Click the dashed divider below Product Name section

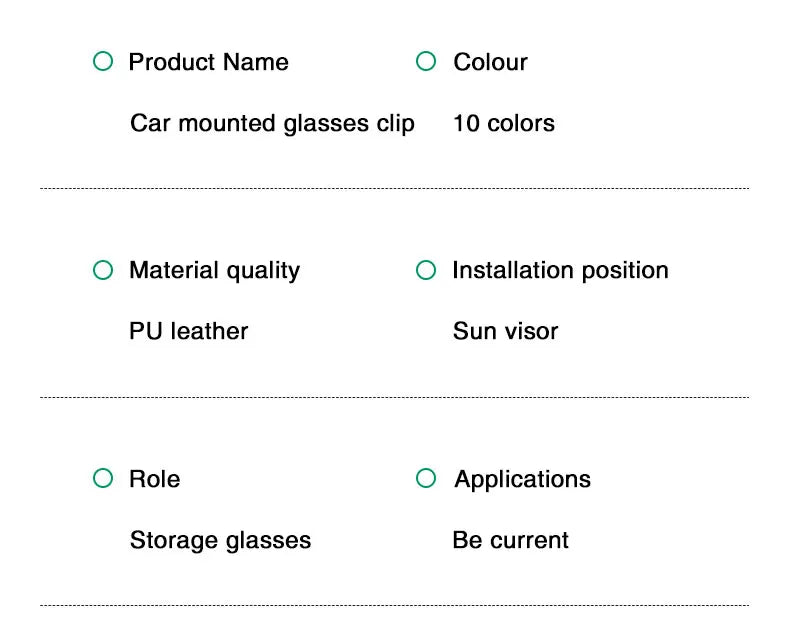[394, 188]
